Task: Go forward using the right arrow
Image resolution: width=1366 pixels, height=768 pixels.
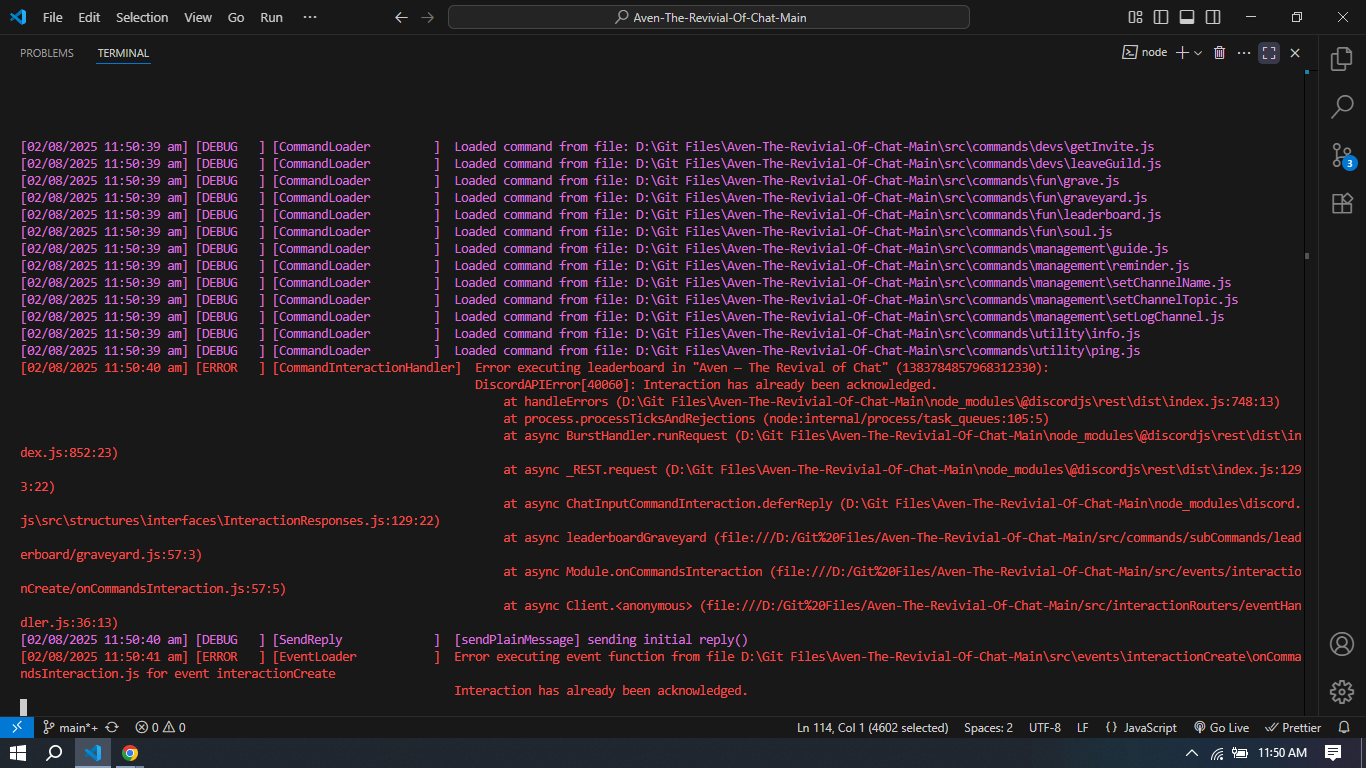Action: [427, 17]
